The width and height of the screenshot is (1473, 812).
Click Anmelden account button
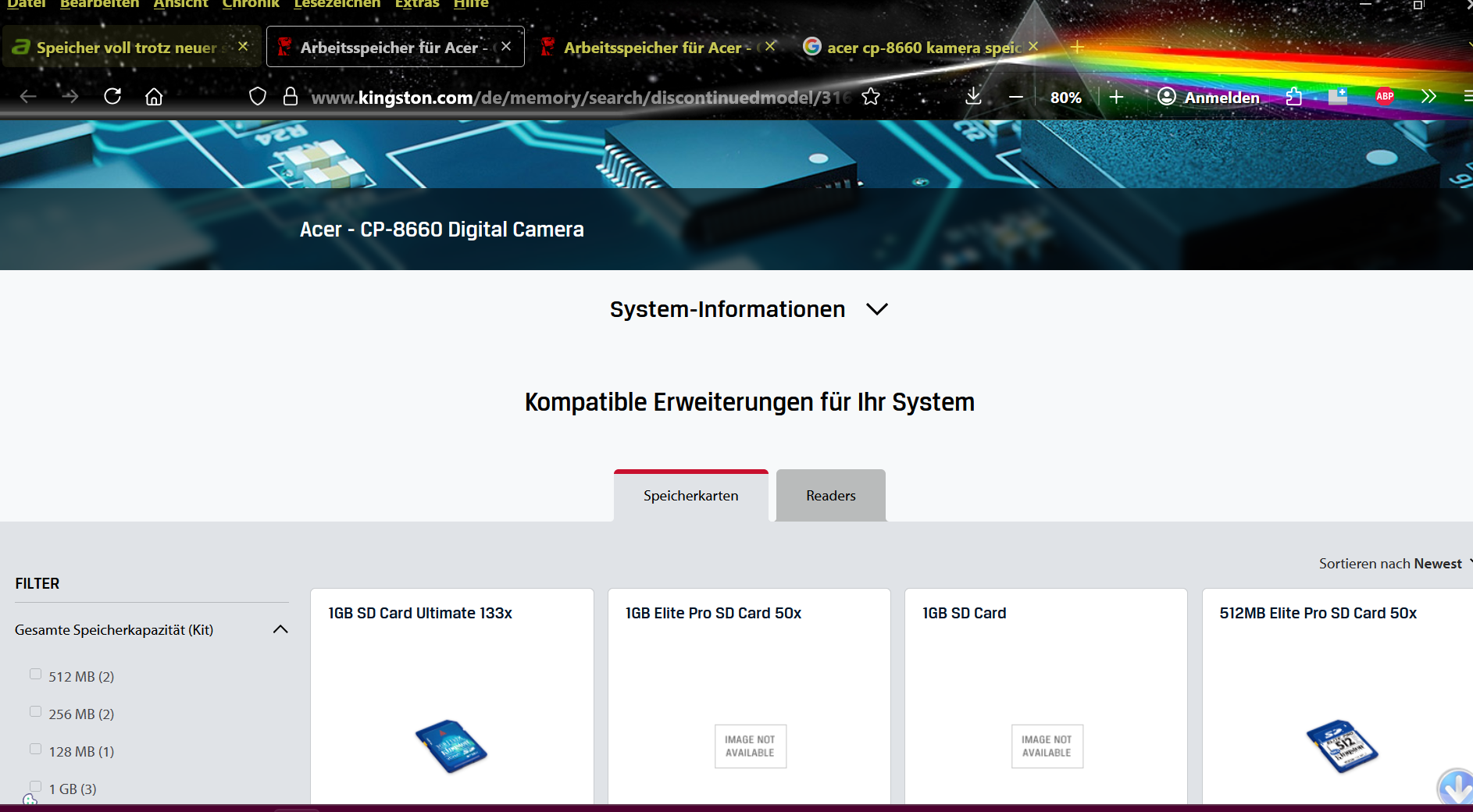pyautogui.click(x=1209, y=97)
